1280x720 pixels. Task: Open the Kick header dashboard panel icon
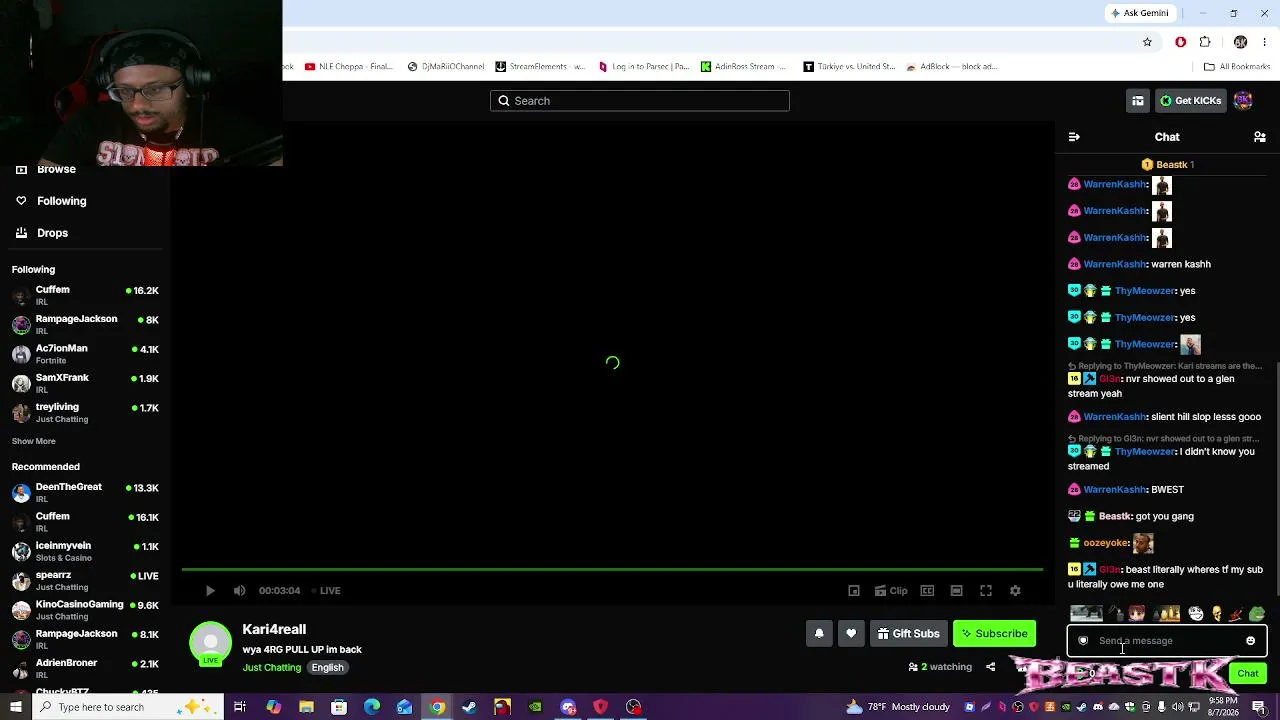(1138, 101)
